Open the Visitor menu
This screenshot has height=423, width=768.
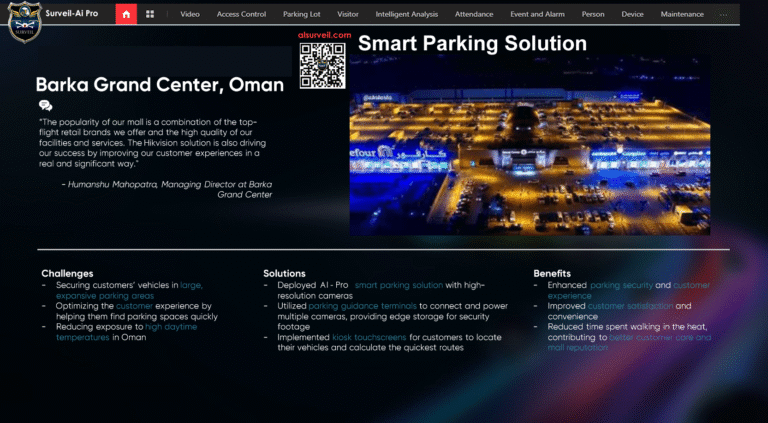pyautogui.click(x=348, y=14)
